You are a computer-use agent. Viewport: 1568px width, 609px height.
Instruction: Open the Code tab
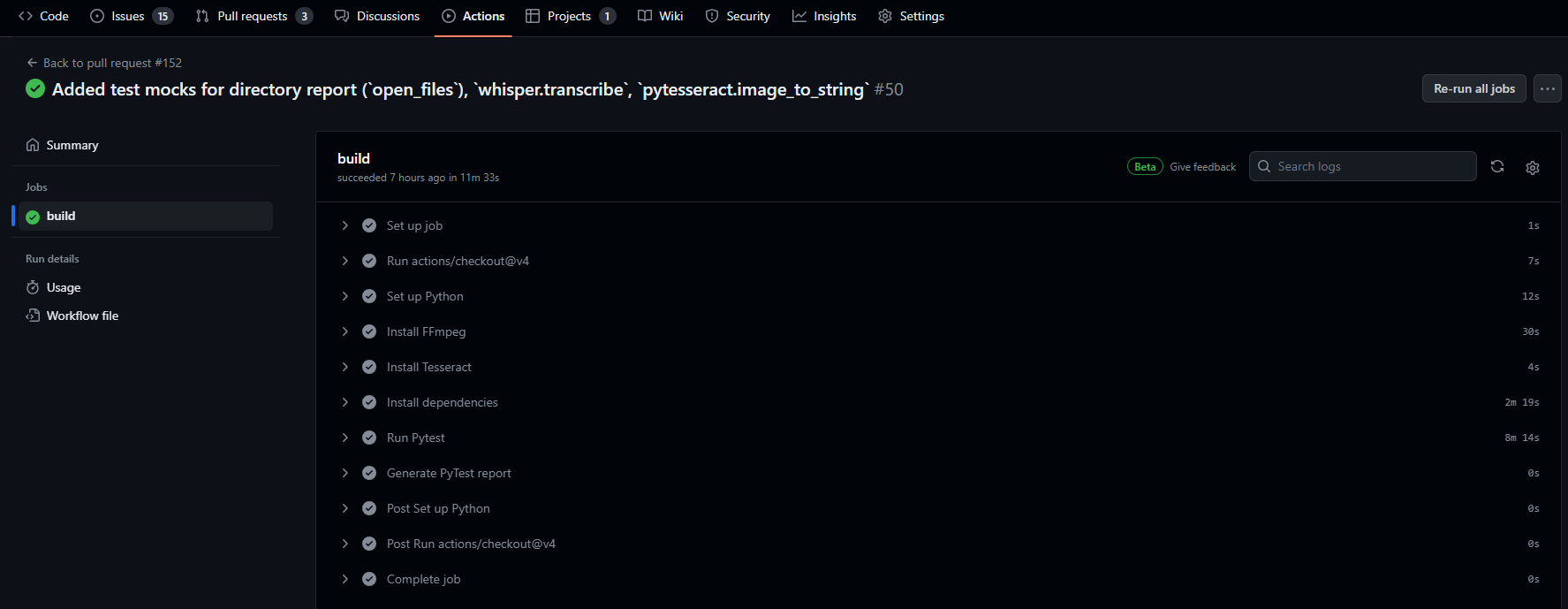(x=43, y=16)
